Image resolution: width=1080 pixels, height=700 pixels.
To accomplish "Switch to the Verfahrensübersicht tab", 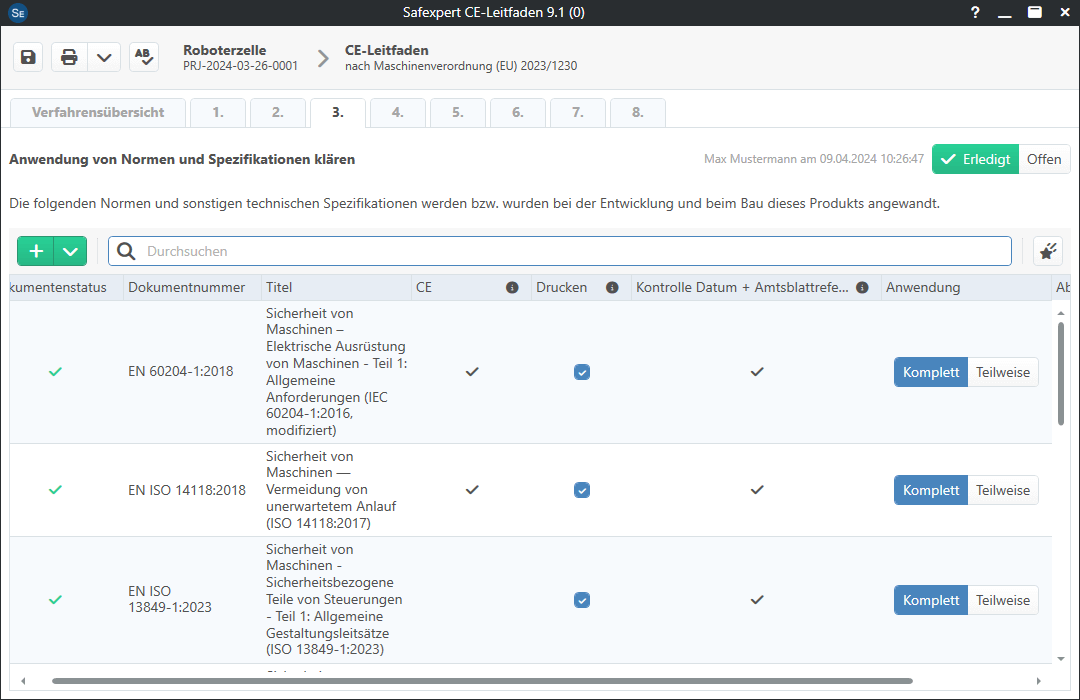I will coord(97,112).
